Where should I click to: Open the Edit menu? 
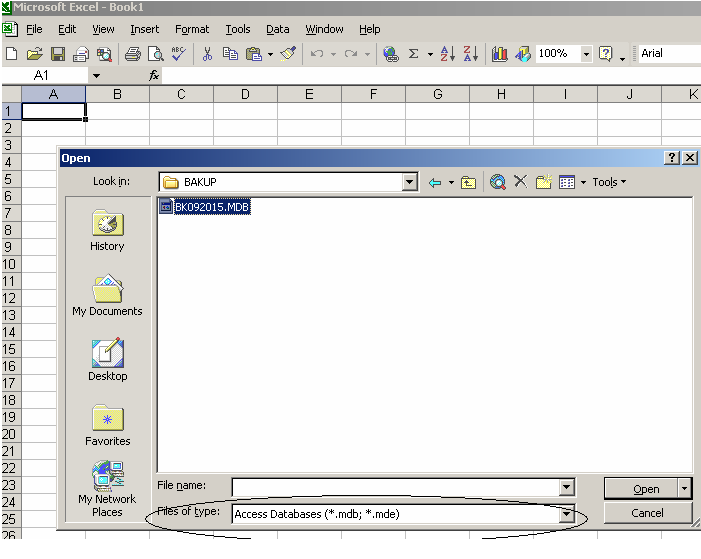tap(67, 30)
